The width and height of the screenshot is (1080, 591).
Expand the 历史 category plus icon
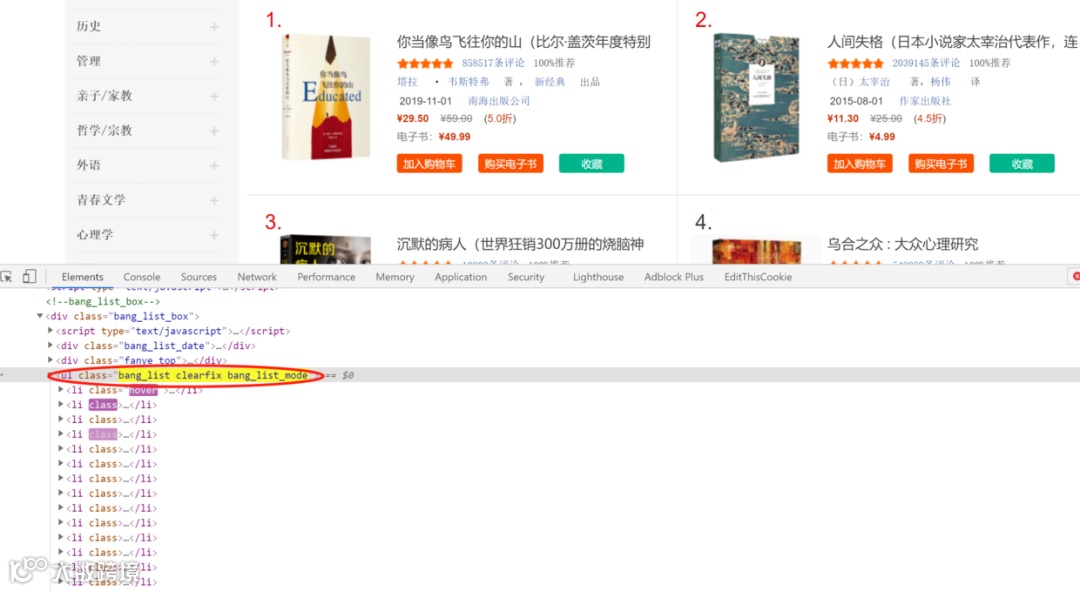click(x=214, y=27)
